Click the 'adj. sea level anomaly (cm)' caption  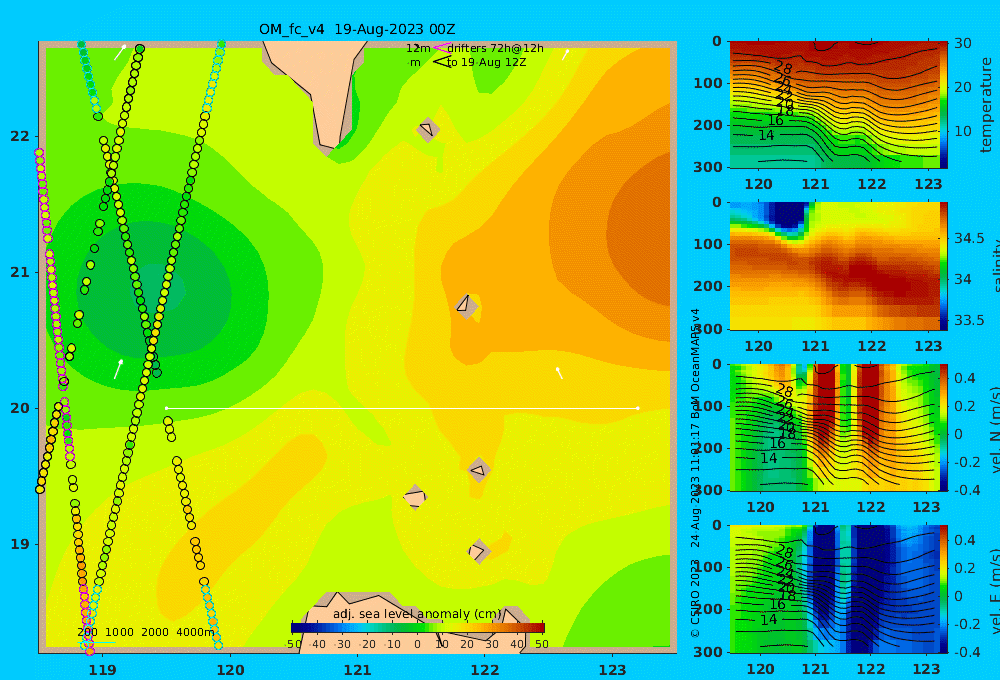(418, 614)
